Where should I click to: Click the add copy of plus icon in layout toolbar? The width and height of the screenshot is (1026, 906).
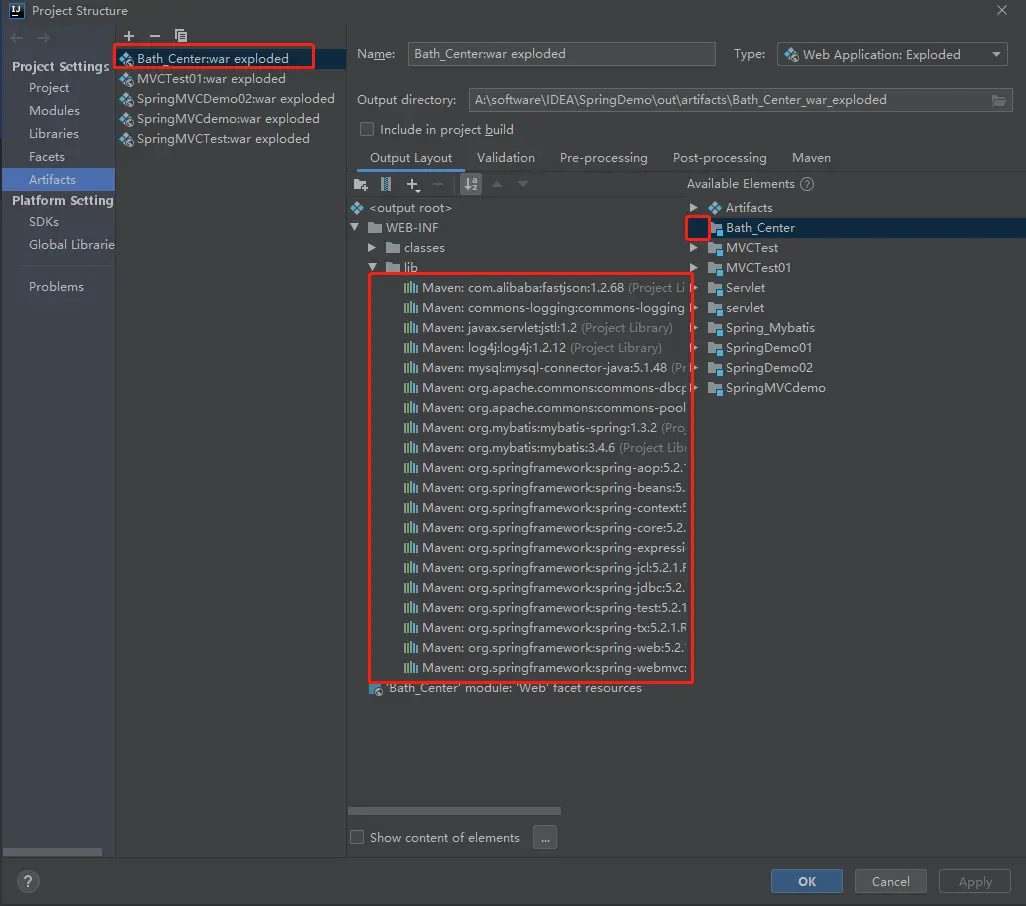tap(412, 184)
